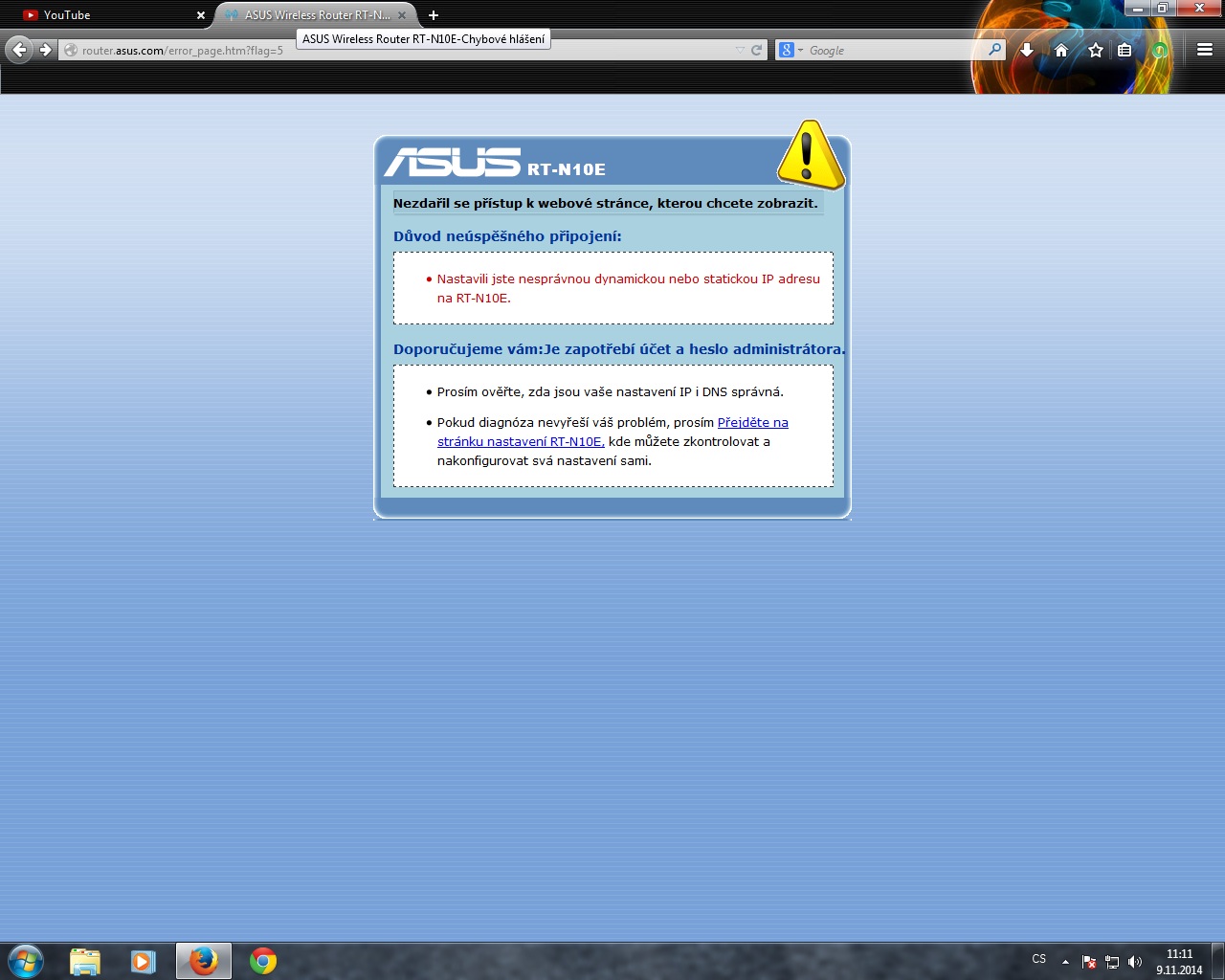1225x980 pixels.
Task: Switch to the YouTube tab
Action: tap(105, 15)
